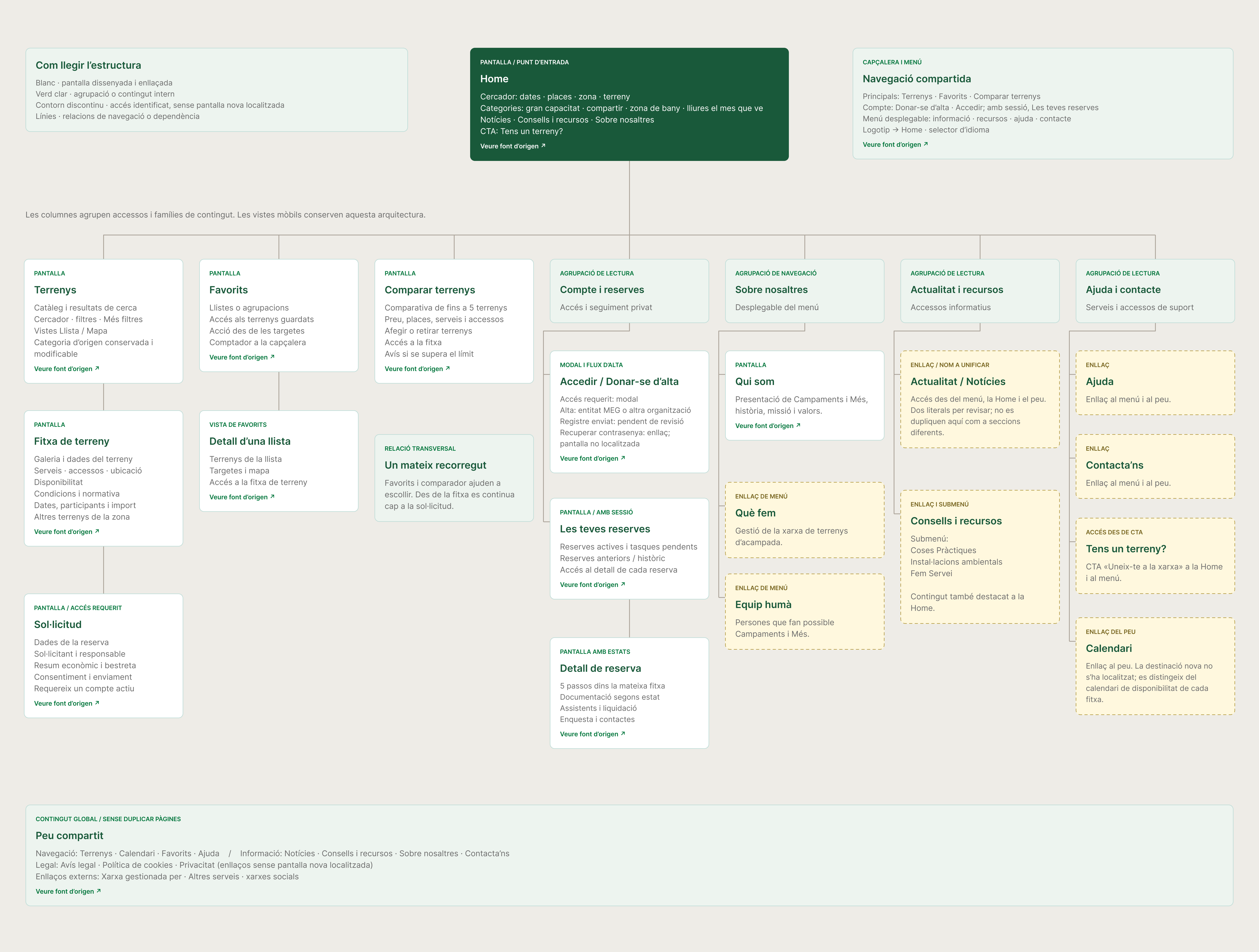
Task: Open source link in Sol·licitud card
Action: (67, 703)
